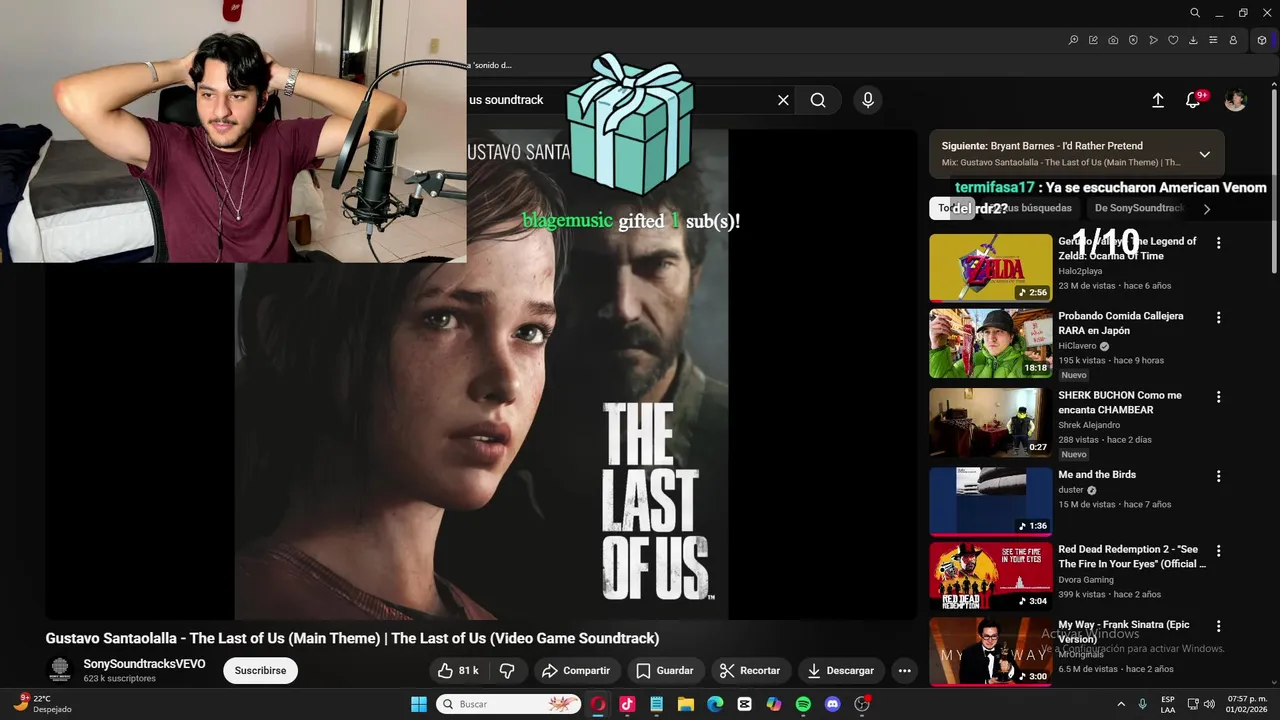Open Opera extensions cube icon

click(1262, 40)
